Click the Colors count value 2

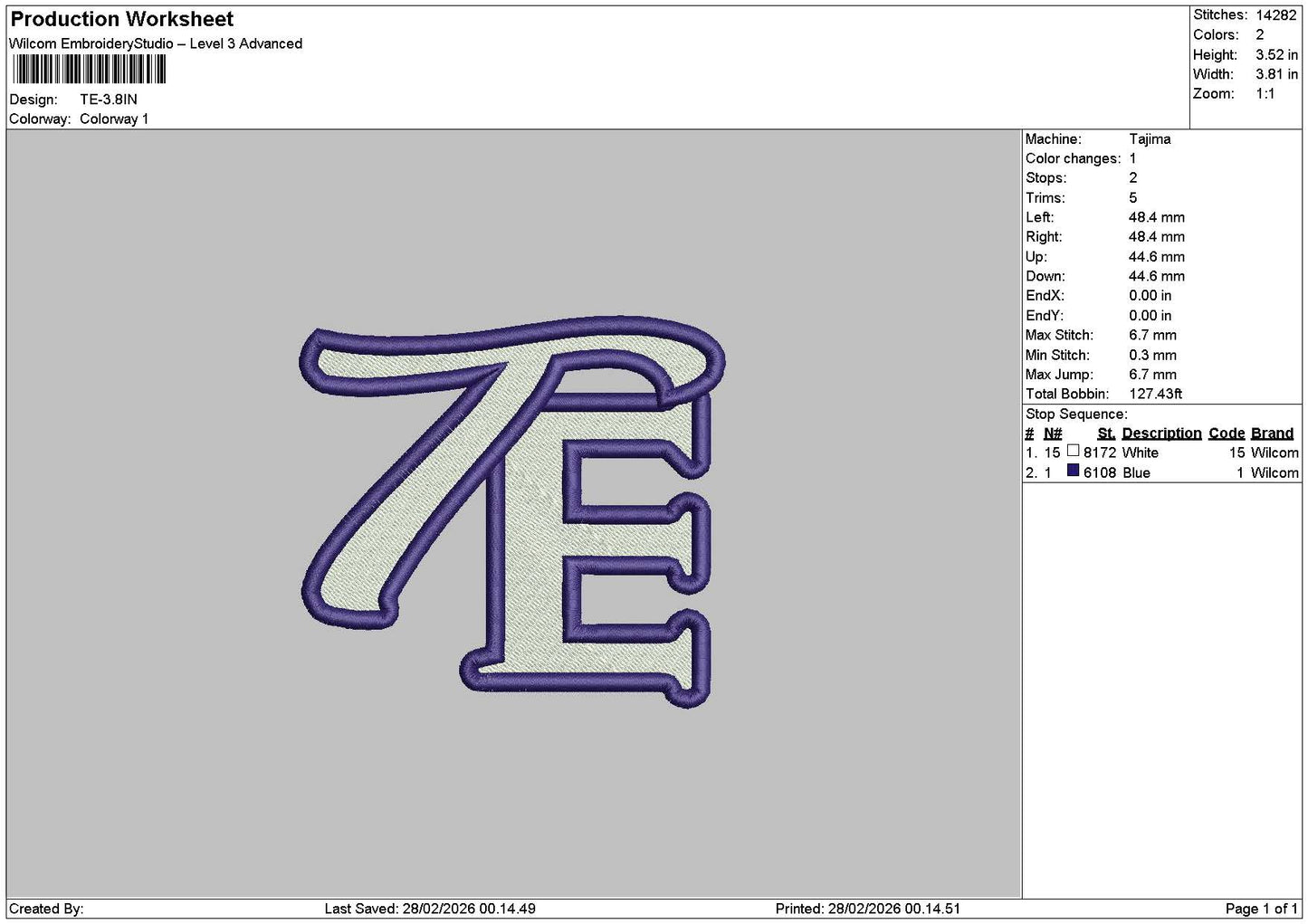(x=1260, y=34)
